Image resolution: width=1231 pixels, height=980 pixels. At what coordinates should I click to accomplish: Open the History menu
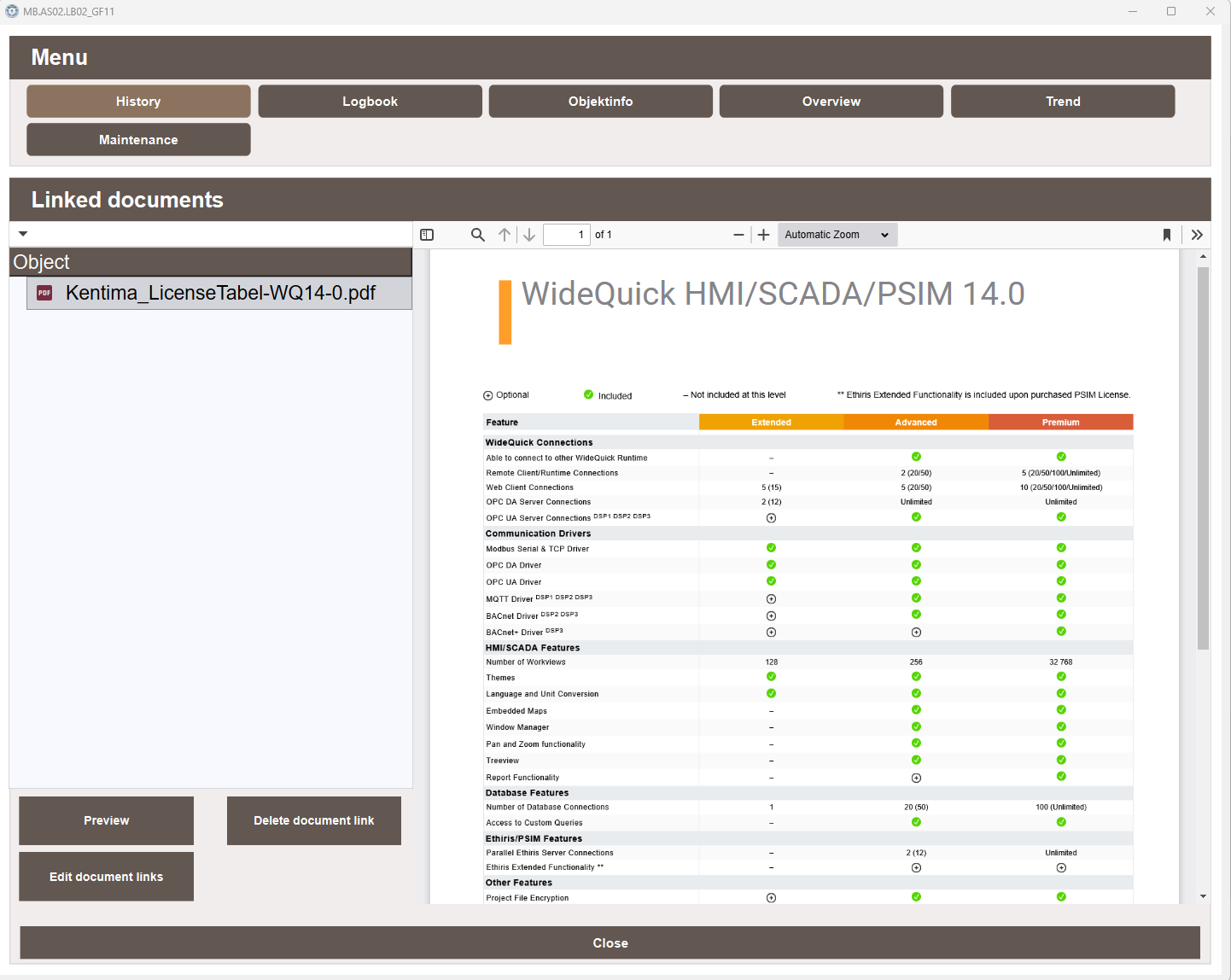pos(138,101)
